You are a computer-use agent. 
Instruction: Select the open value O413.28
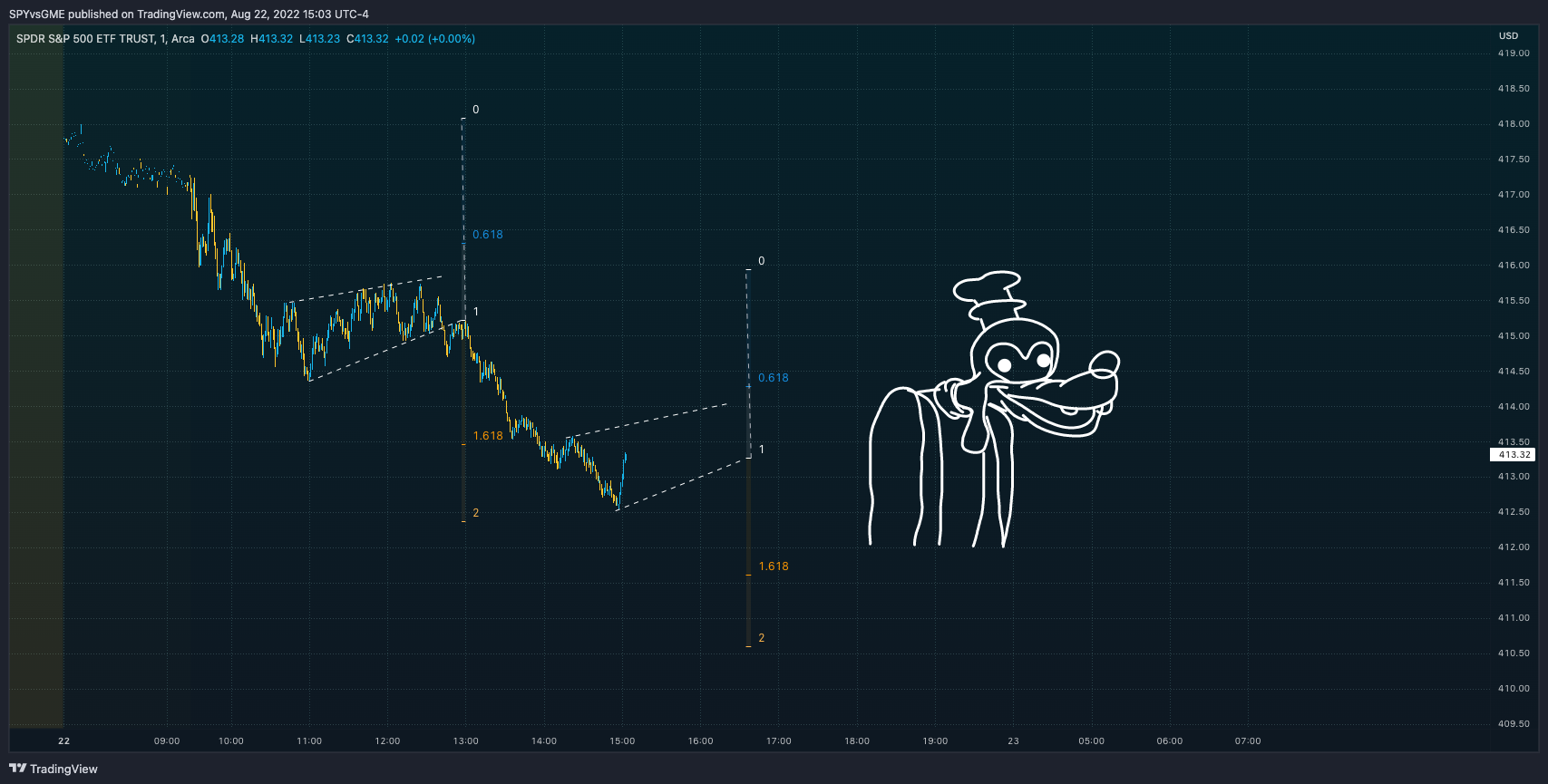(222, 39)
